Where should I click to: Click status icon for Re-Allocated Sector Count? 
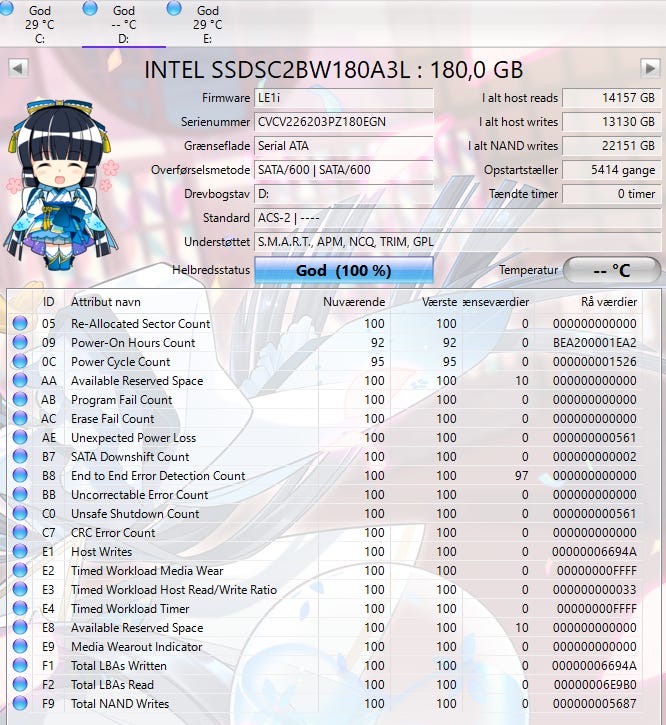tap(20, 323)
